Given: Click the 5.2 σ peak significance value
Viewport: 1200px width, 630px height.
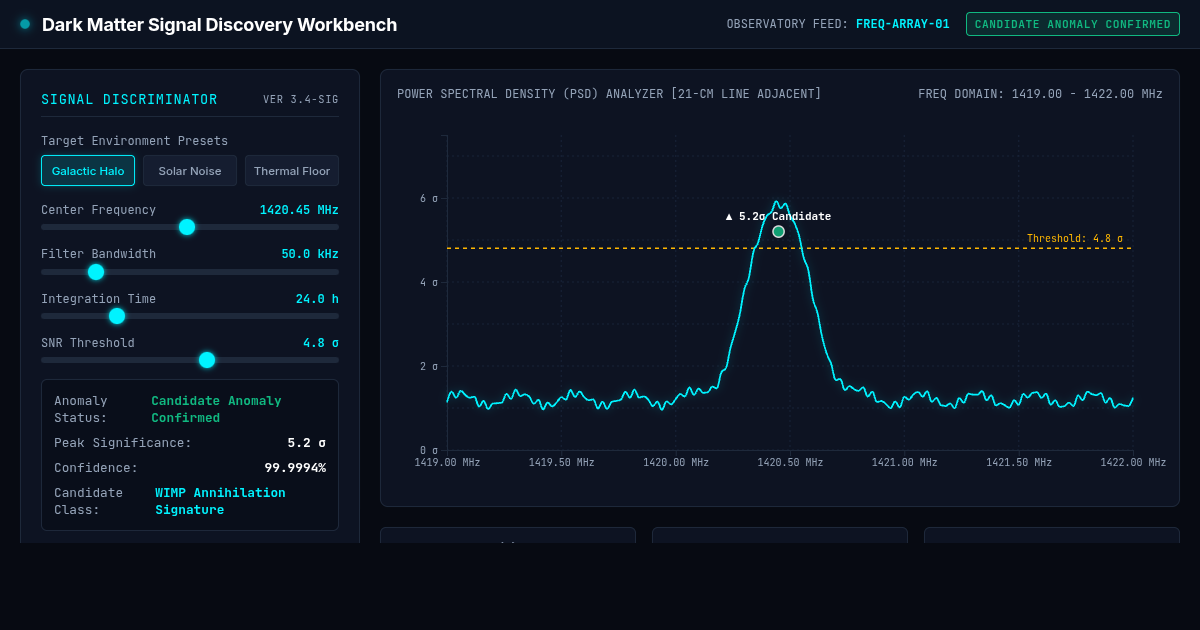Looking at the screenshot, I should tap(306, 443).
